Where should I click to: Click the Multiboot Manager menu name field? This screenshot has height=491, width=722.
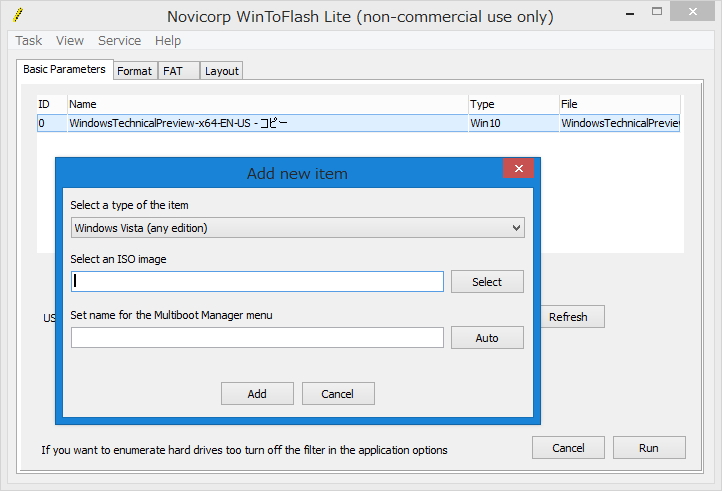coord(257,338)
